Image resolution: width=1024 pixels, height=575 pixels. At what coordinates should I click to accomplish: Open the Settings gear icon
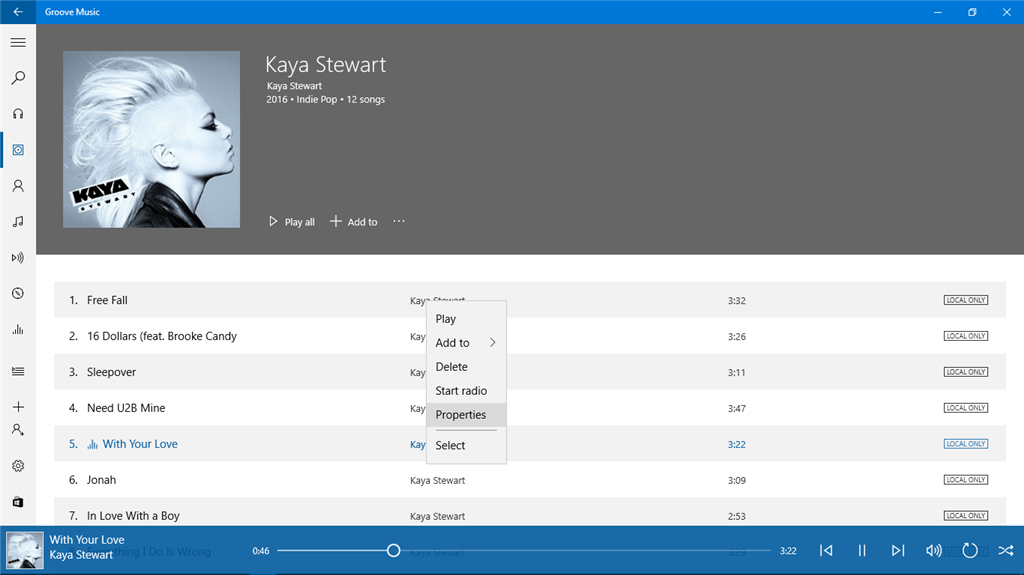[x=18, y=466]
